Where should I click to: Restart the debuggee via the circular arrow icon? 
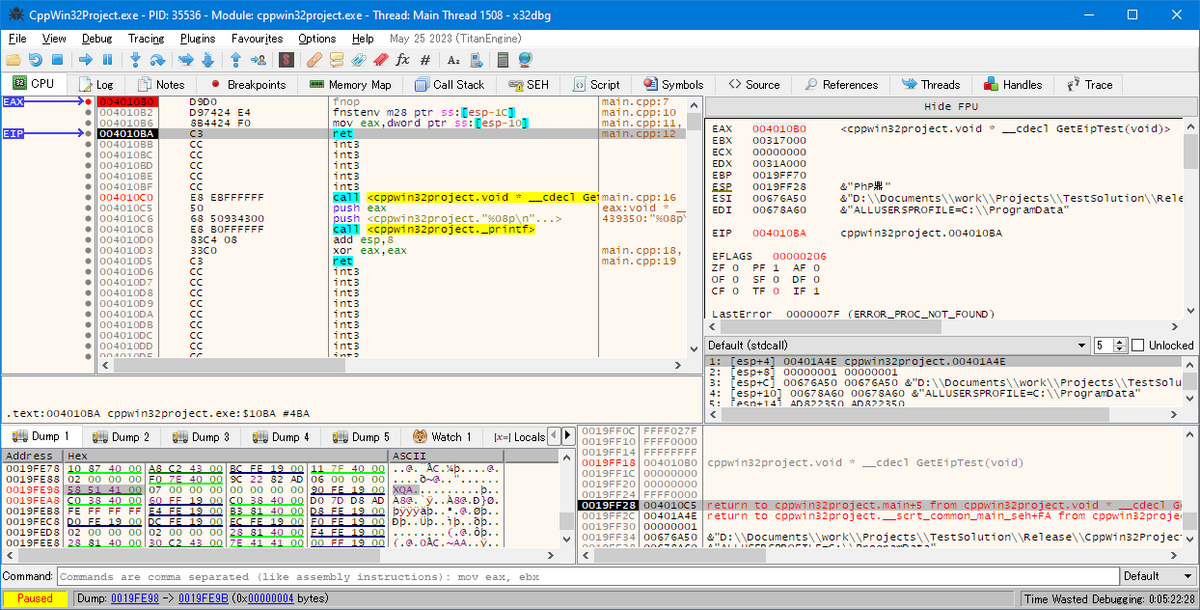pyautogui.click(x=34, y=59)
